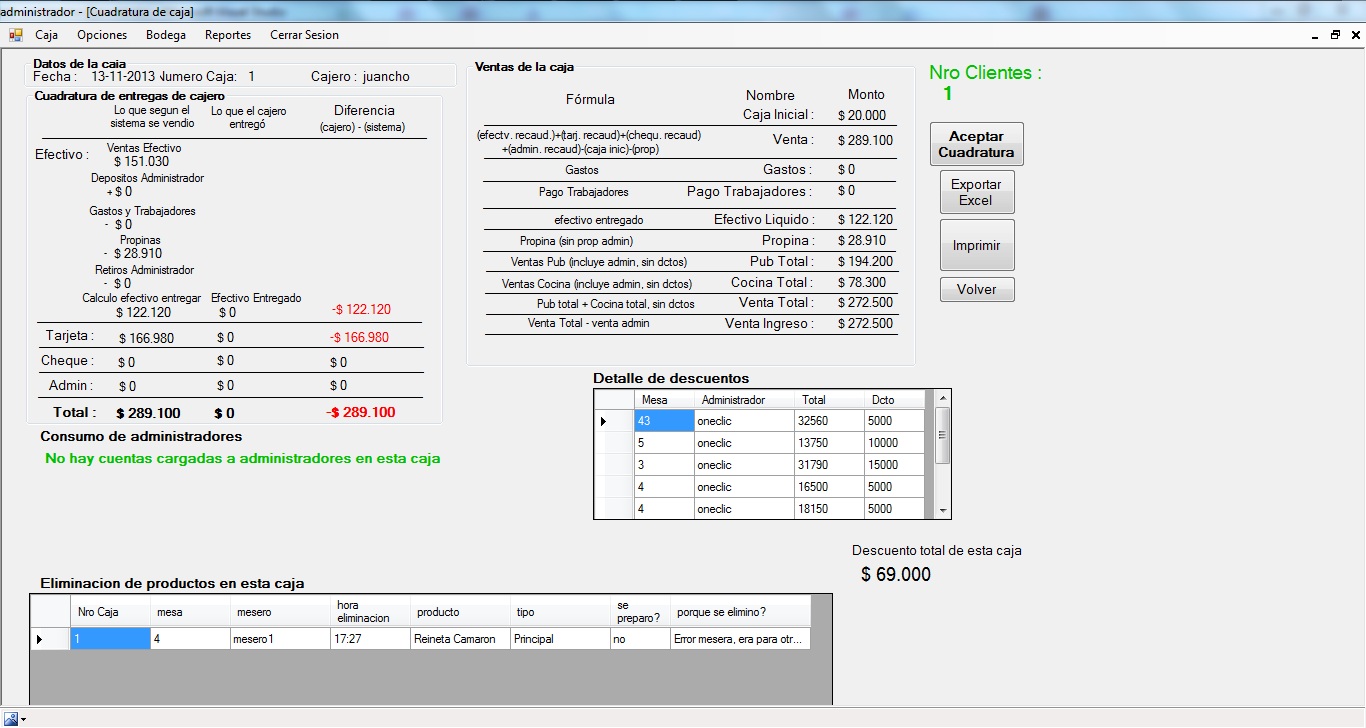Select the 17:27 elimination time cell

370,639
